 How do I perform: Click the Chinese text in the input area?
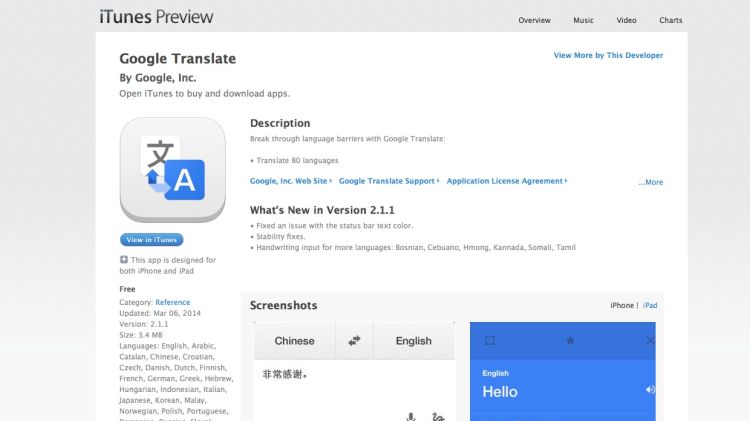(285, 374)
